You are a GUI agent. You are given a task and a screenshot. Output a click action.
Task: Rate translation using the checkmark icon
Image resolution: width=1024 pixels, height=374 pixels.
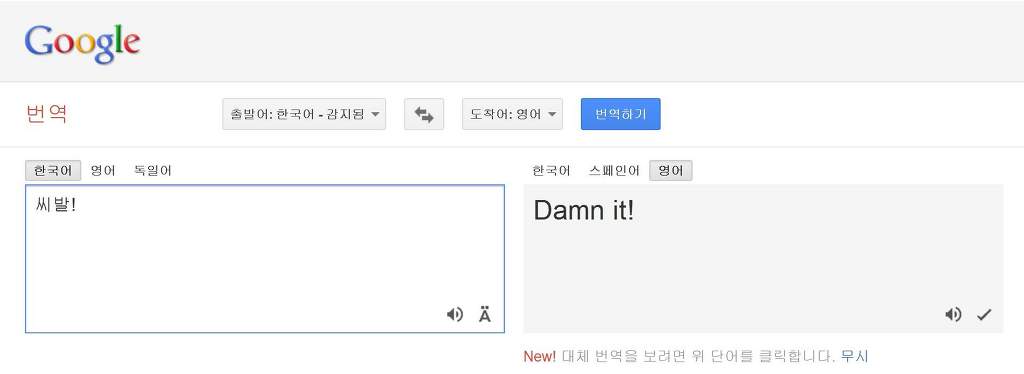[x=984, y=315]
